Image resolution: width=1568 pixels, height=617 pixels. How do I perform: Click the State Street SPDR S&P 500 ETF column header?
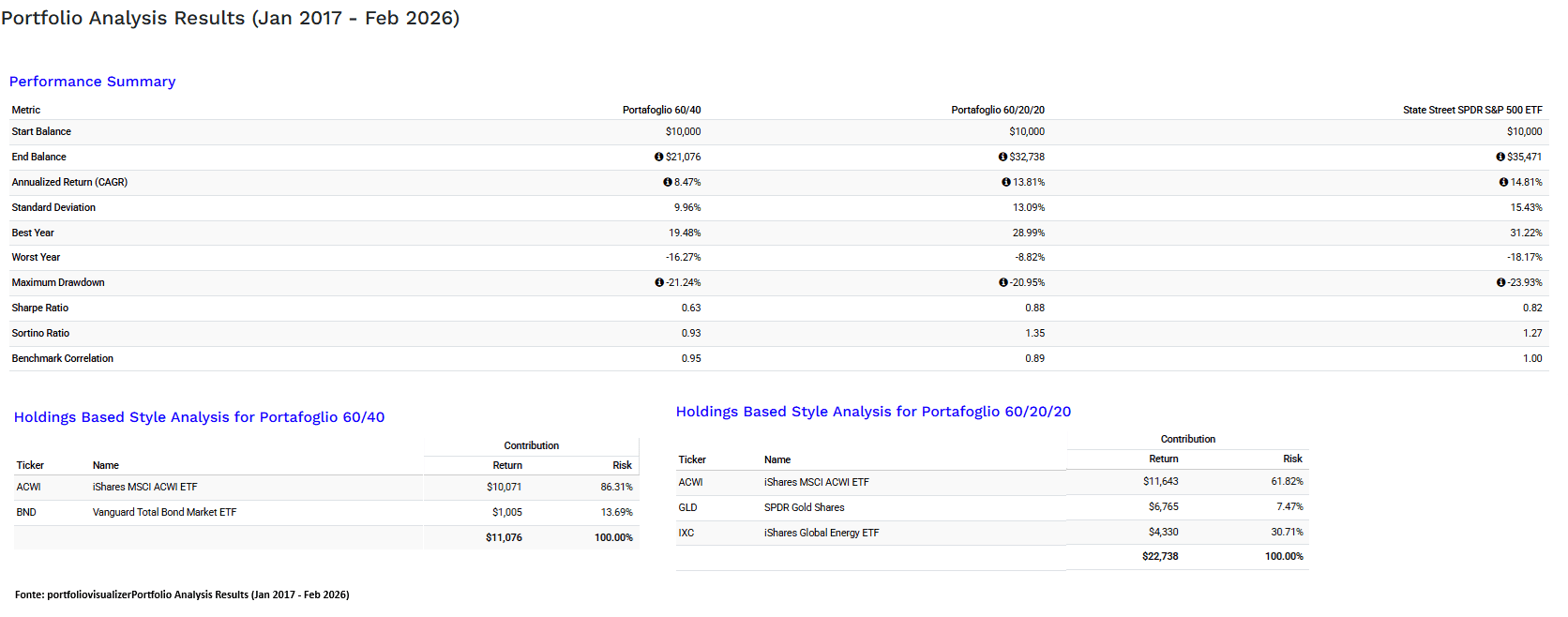[1471, 111]
